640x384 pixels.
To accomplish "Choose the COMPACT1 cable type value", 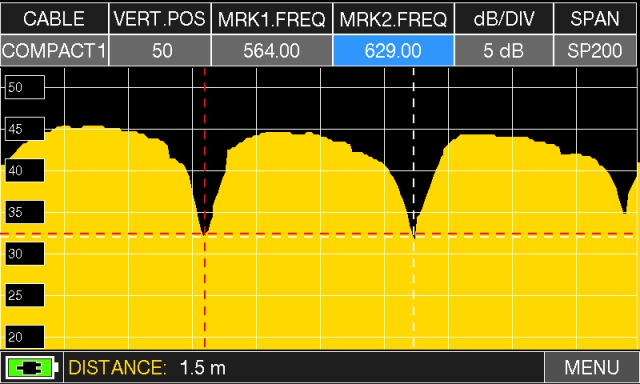I will coord(54,51).
